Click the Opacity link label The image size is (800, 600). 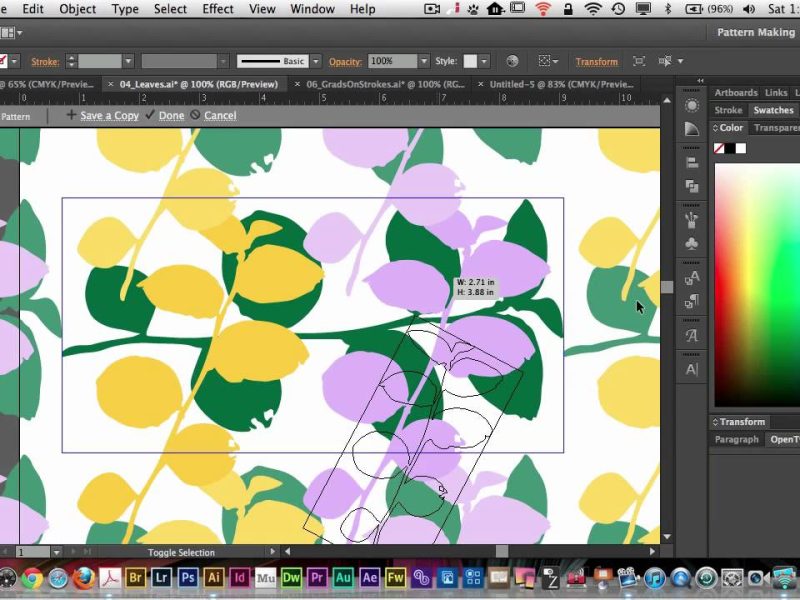[345, 62]
